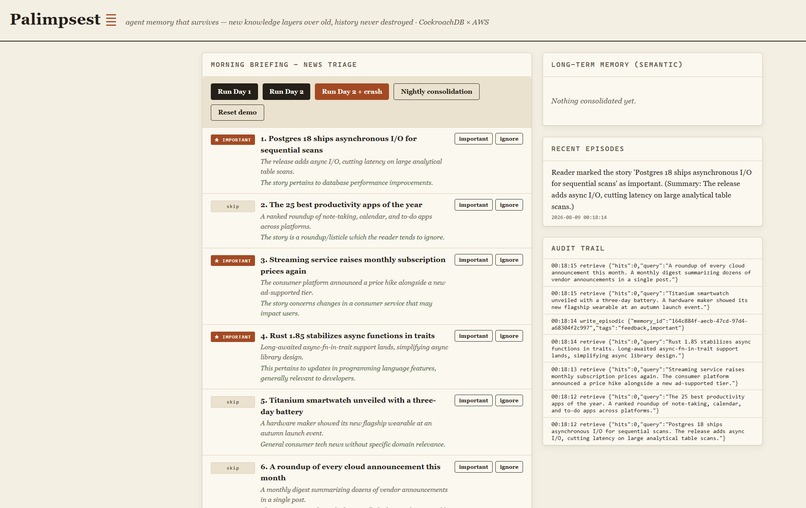806x508 pixels.
Task: Mark the Rust 1.85 story important
Action: pyautogui.click(x=473, y=336)
